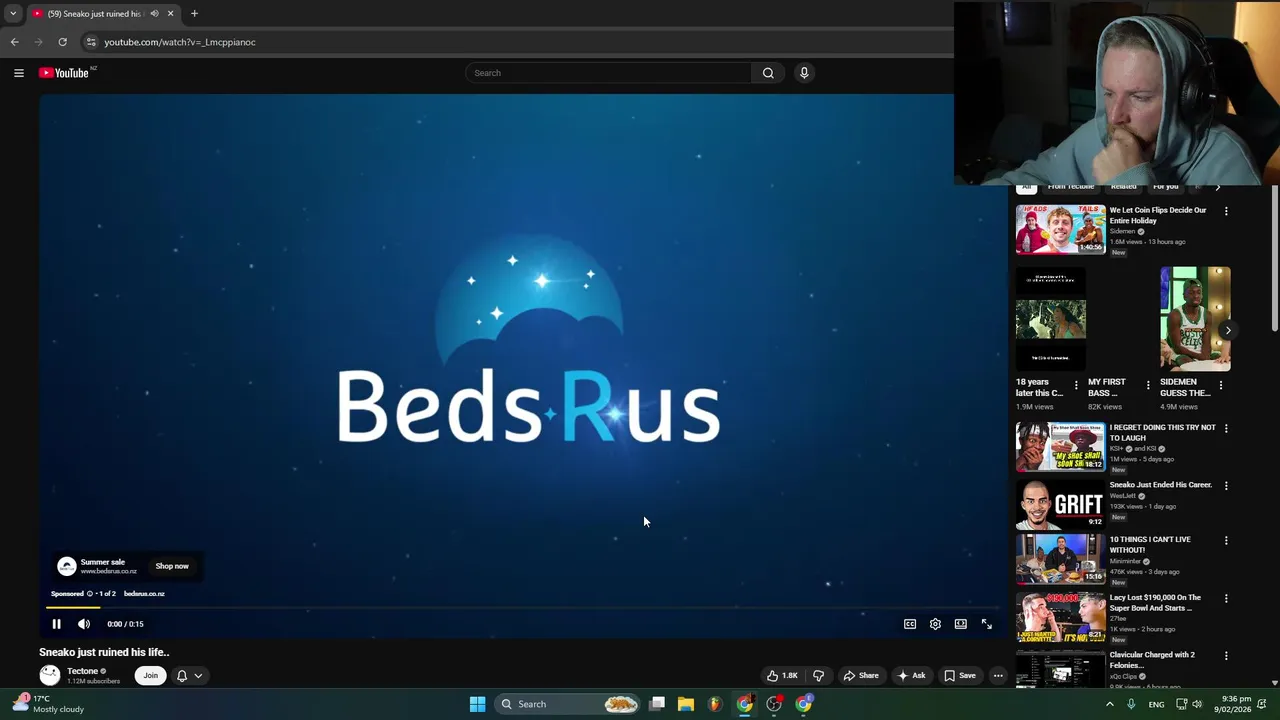Open File Explorer from taskbar
The image size is (1280, 720).
click(686, 704)
